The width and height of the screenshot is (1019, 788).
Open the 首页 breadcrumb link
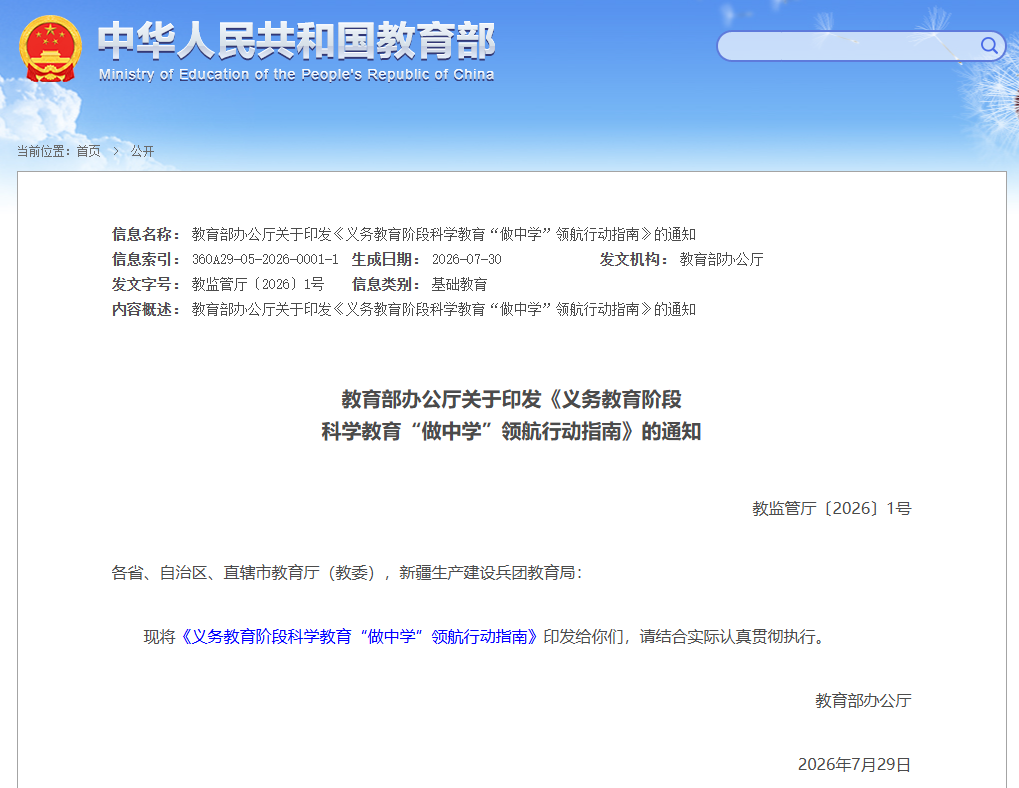[88, 151]
